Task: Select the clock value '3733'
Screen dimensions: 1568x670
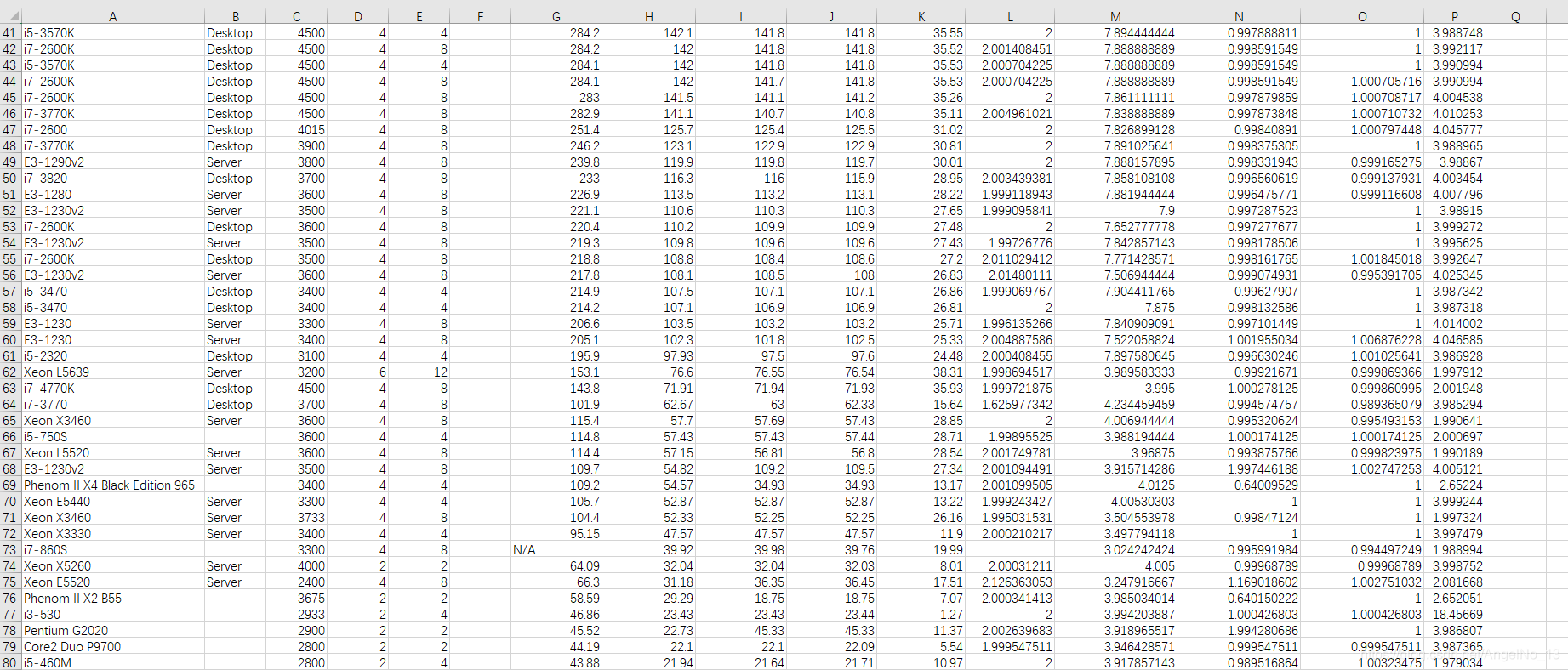Action: pos(297,518)
